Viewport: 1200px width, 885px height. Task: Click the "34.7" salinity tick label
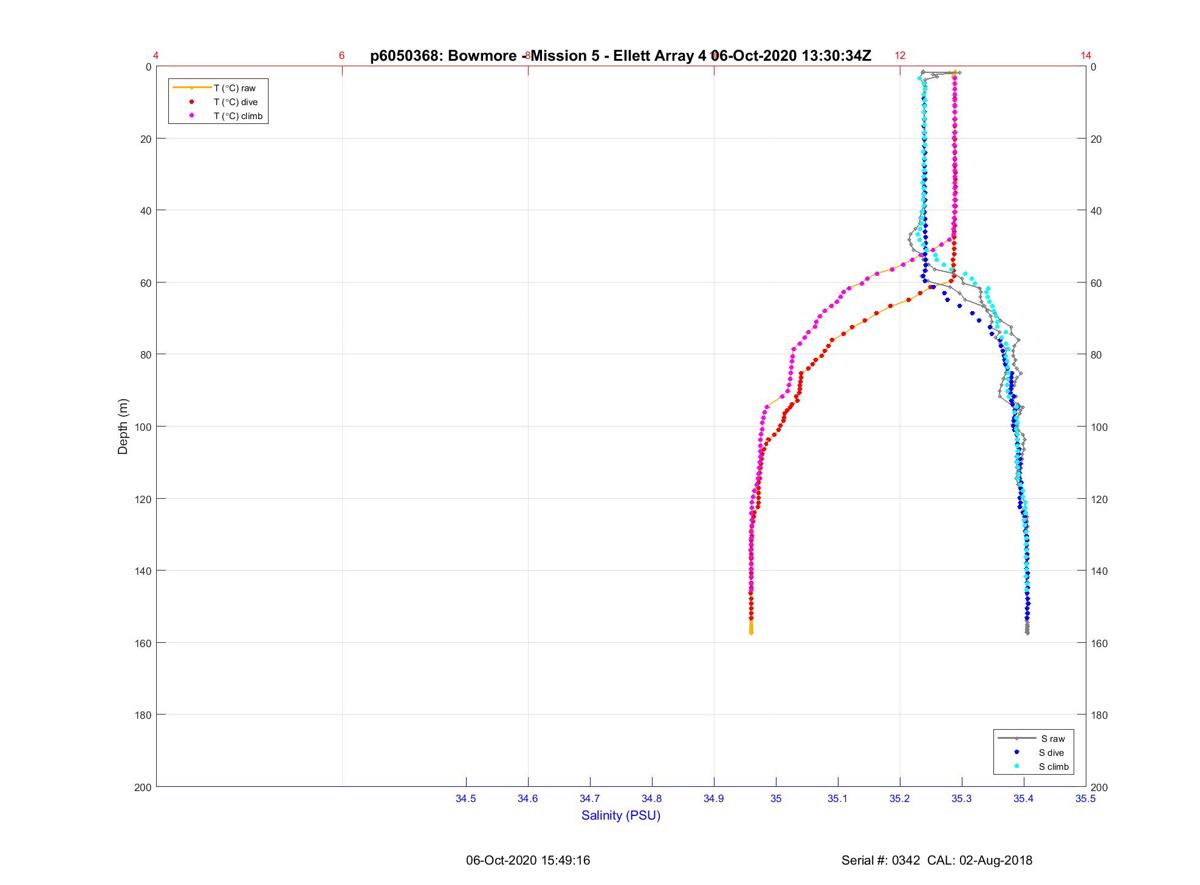point(590,798)
